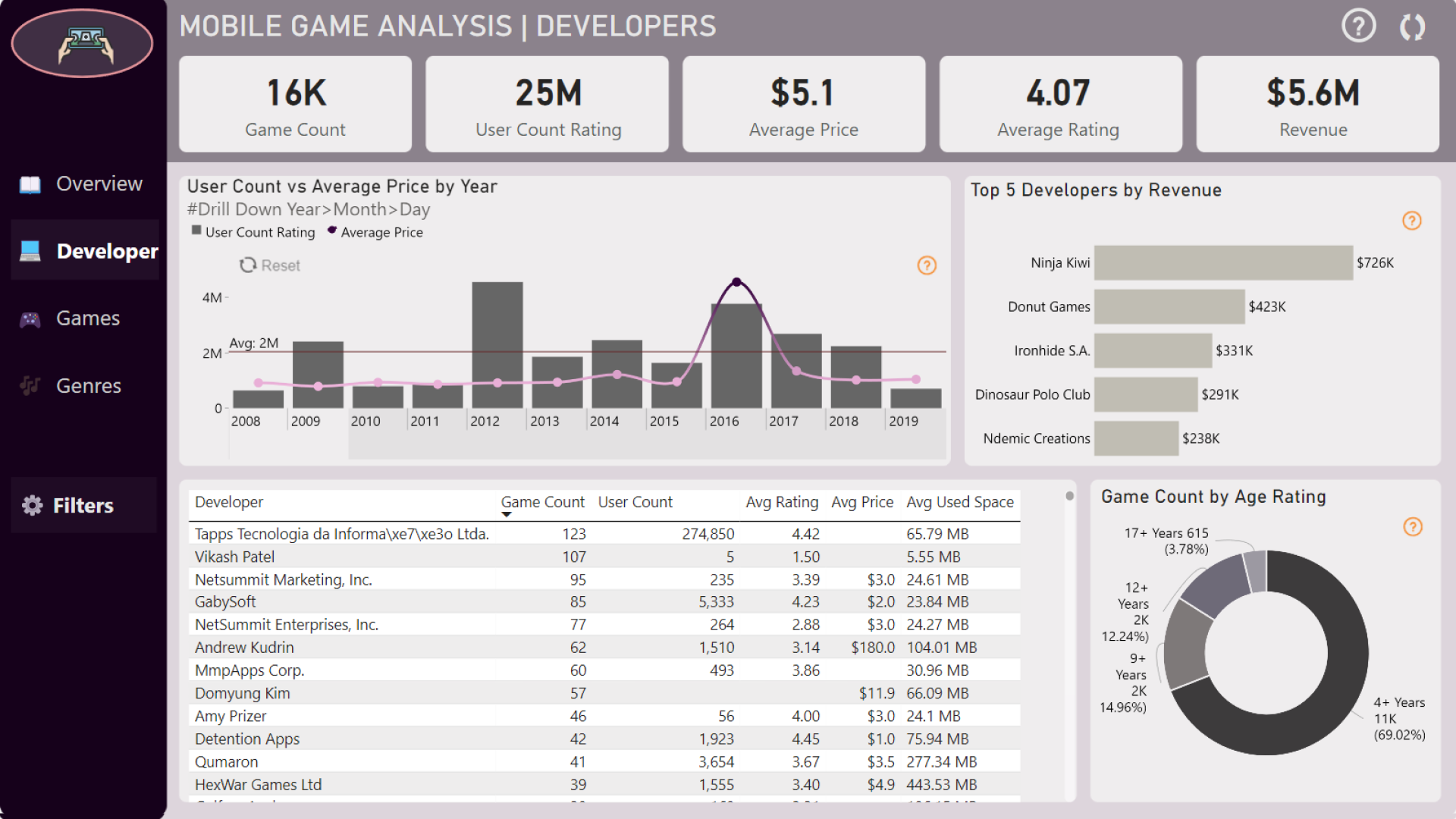
Task: Select the Ironhide S.A. revenue bar
Action: 1153,351
